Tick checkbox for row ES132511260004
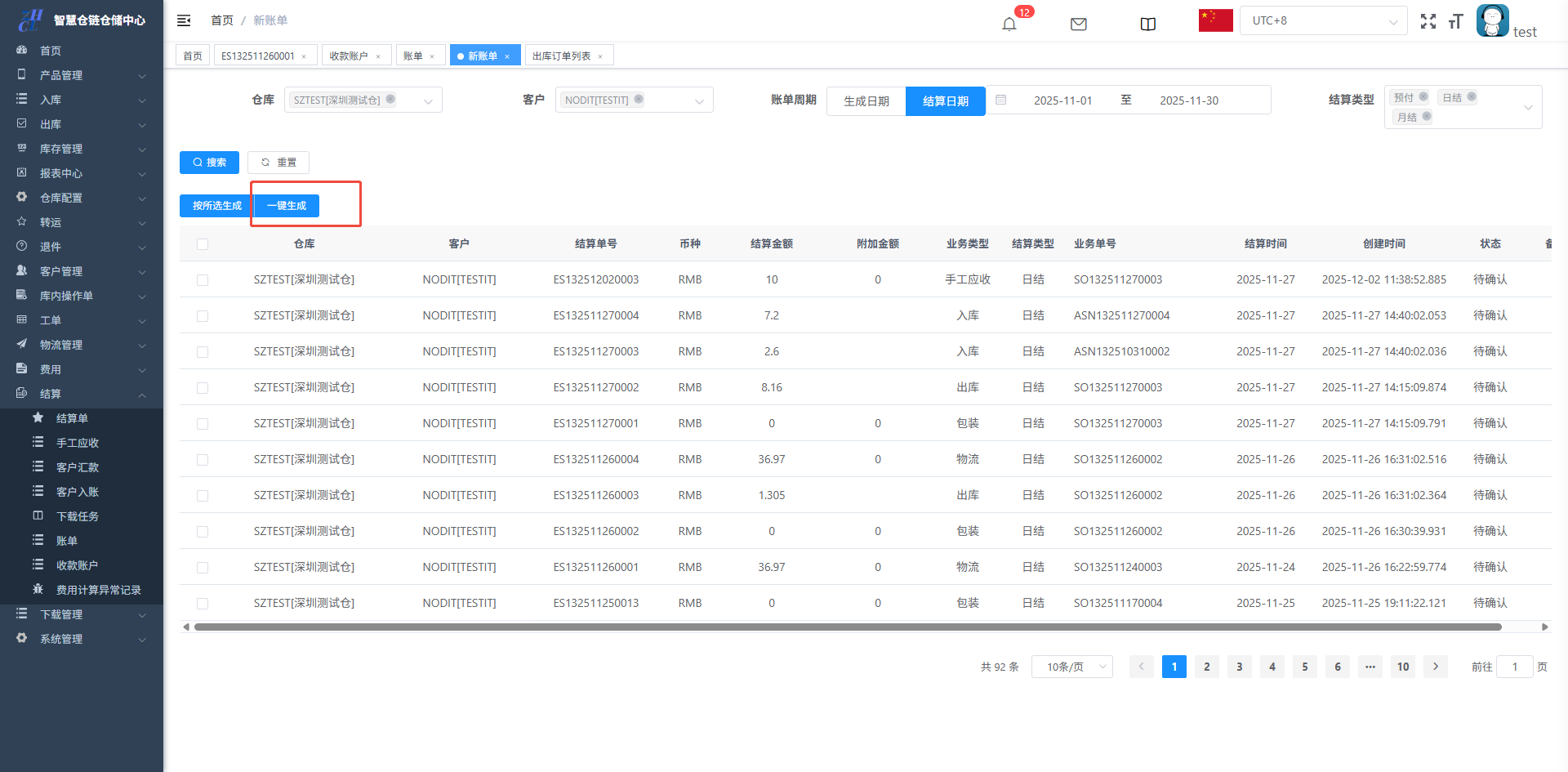This screenshot has height=772, width=1568. 203,460
